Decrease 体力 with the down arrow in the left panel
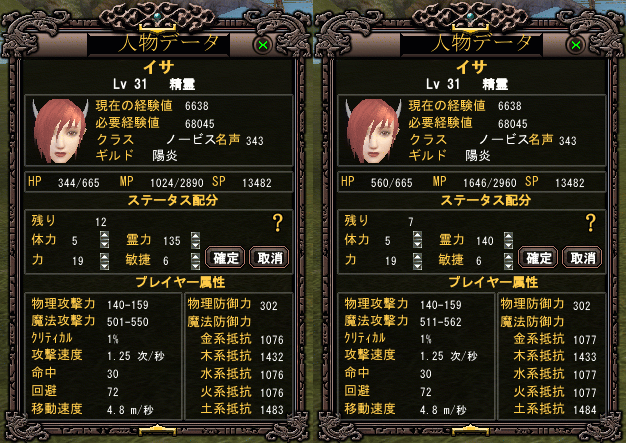 pos(104,244)
